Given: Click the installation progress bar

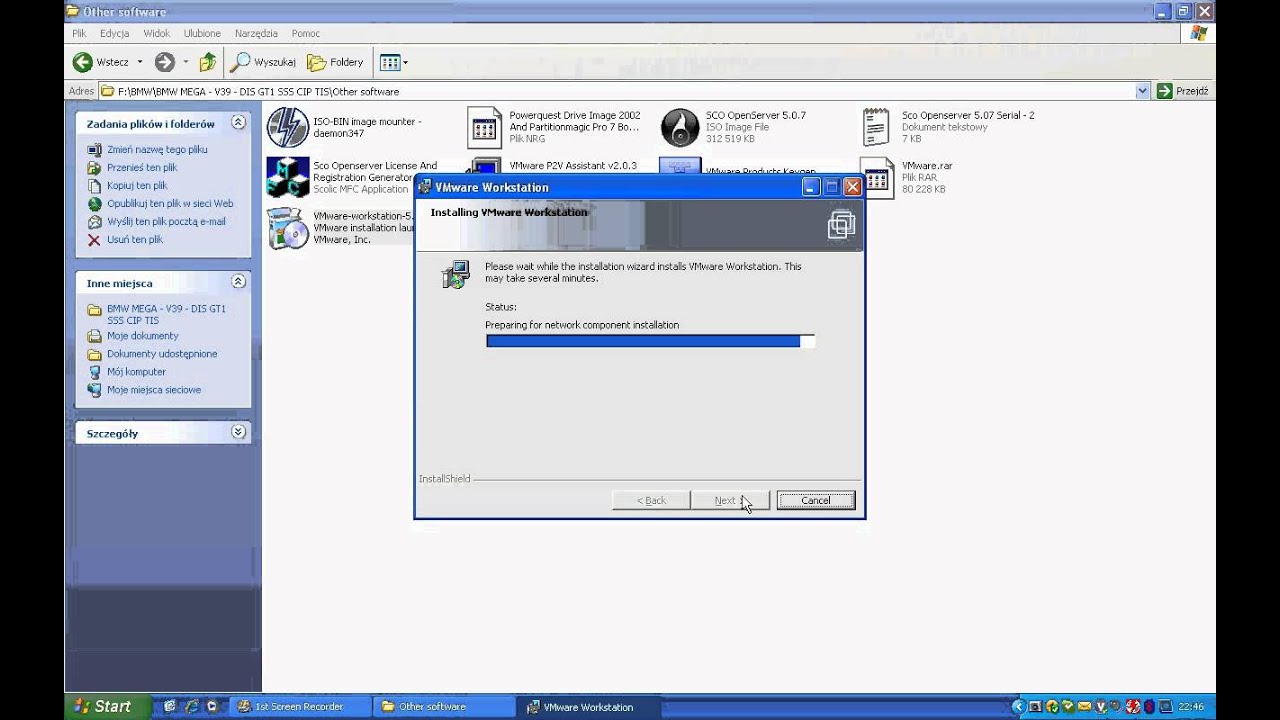Looking at the screenshot, I should pyautogui.click(x=650, y=341).
